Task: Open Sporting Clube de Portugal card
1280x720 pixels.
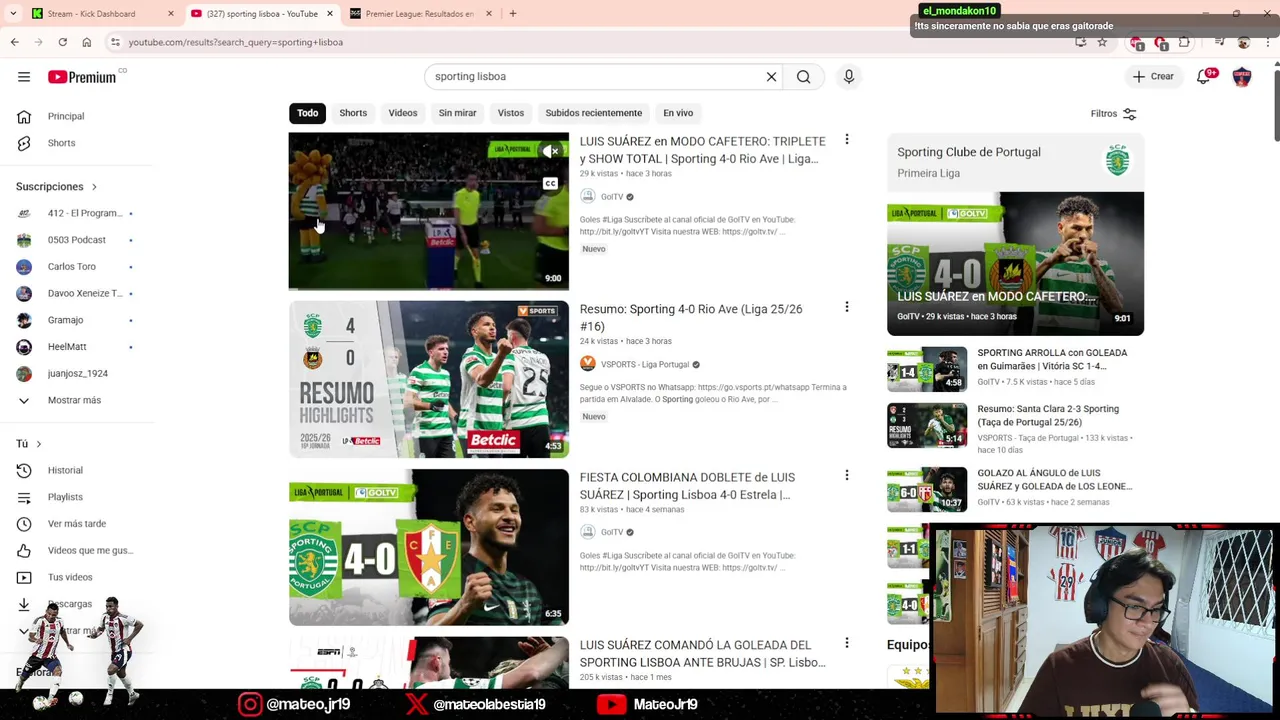Action: [1015, 162]
